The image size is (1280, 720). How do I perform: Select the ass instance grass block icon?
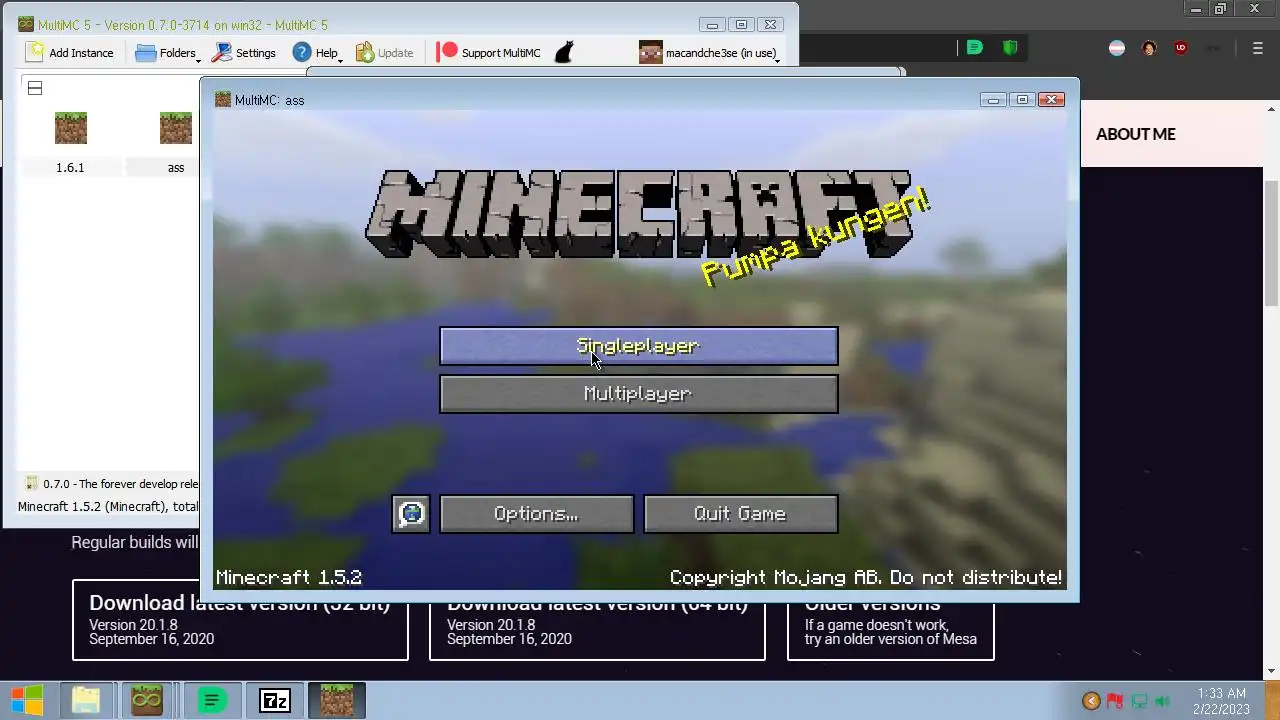click(x=176, y=128)
